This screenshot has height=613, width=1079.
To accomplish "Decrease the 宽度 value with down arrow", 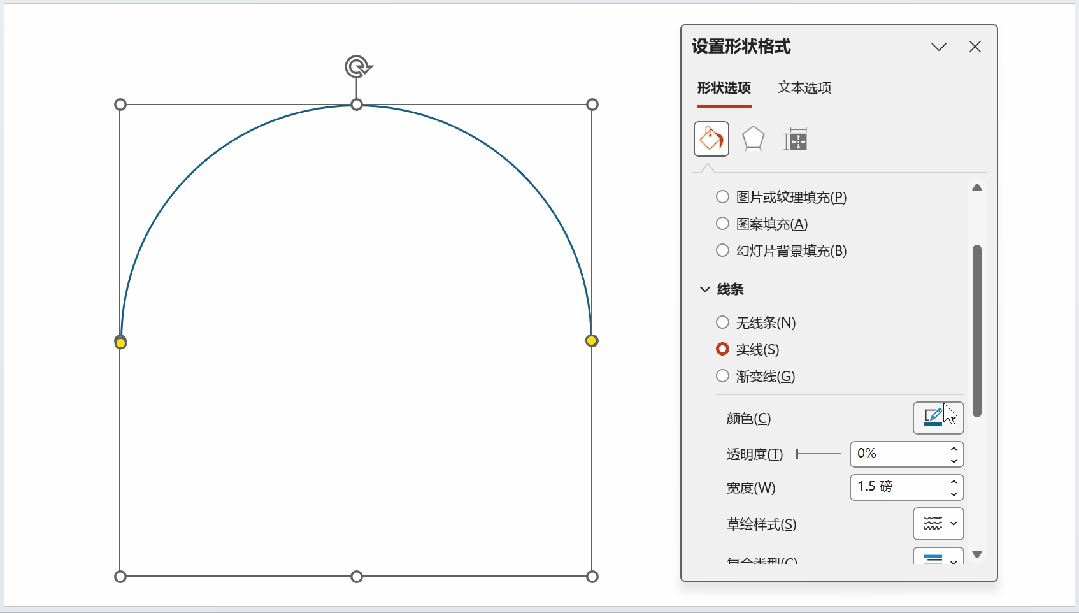I will click(x=954, y=493).
